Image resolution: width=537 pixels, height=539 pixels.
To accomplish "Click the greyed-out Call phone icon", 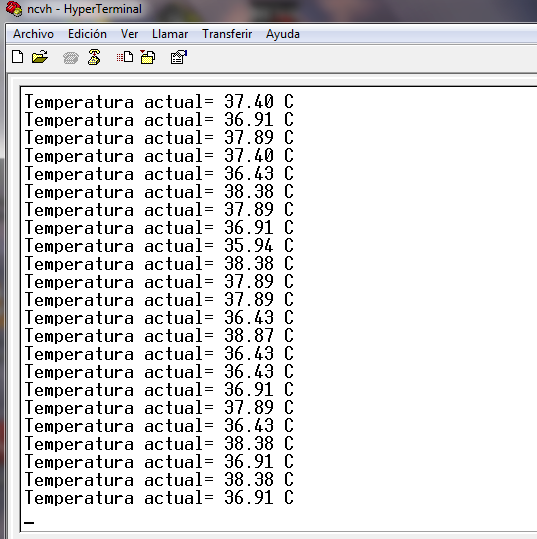I will coord(71,57).
